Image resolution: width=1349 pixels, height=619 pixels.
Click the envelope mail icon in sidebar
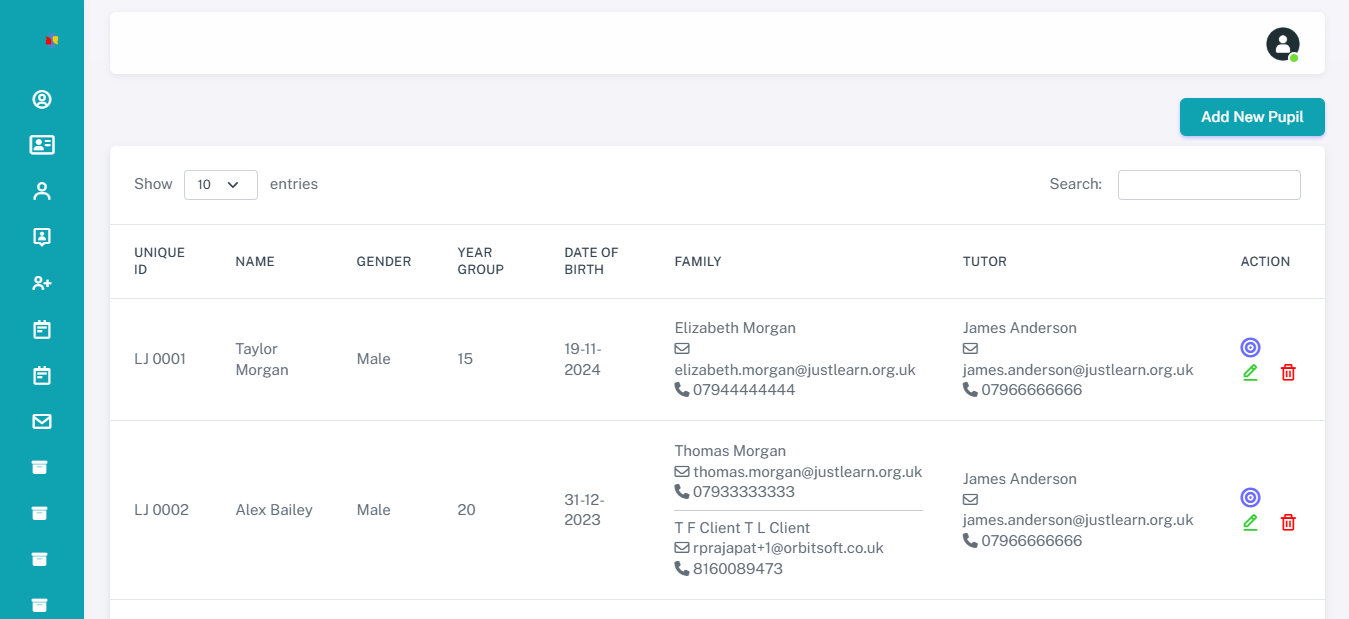(x=42, y=422)
